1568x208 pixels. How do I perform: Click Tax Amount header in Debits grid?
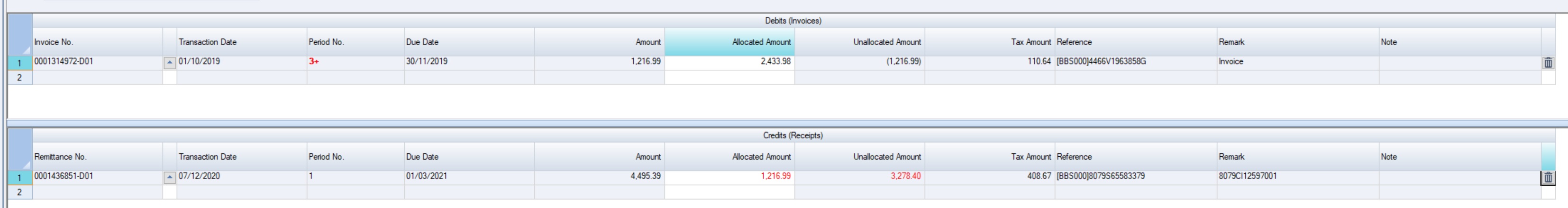989,42
